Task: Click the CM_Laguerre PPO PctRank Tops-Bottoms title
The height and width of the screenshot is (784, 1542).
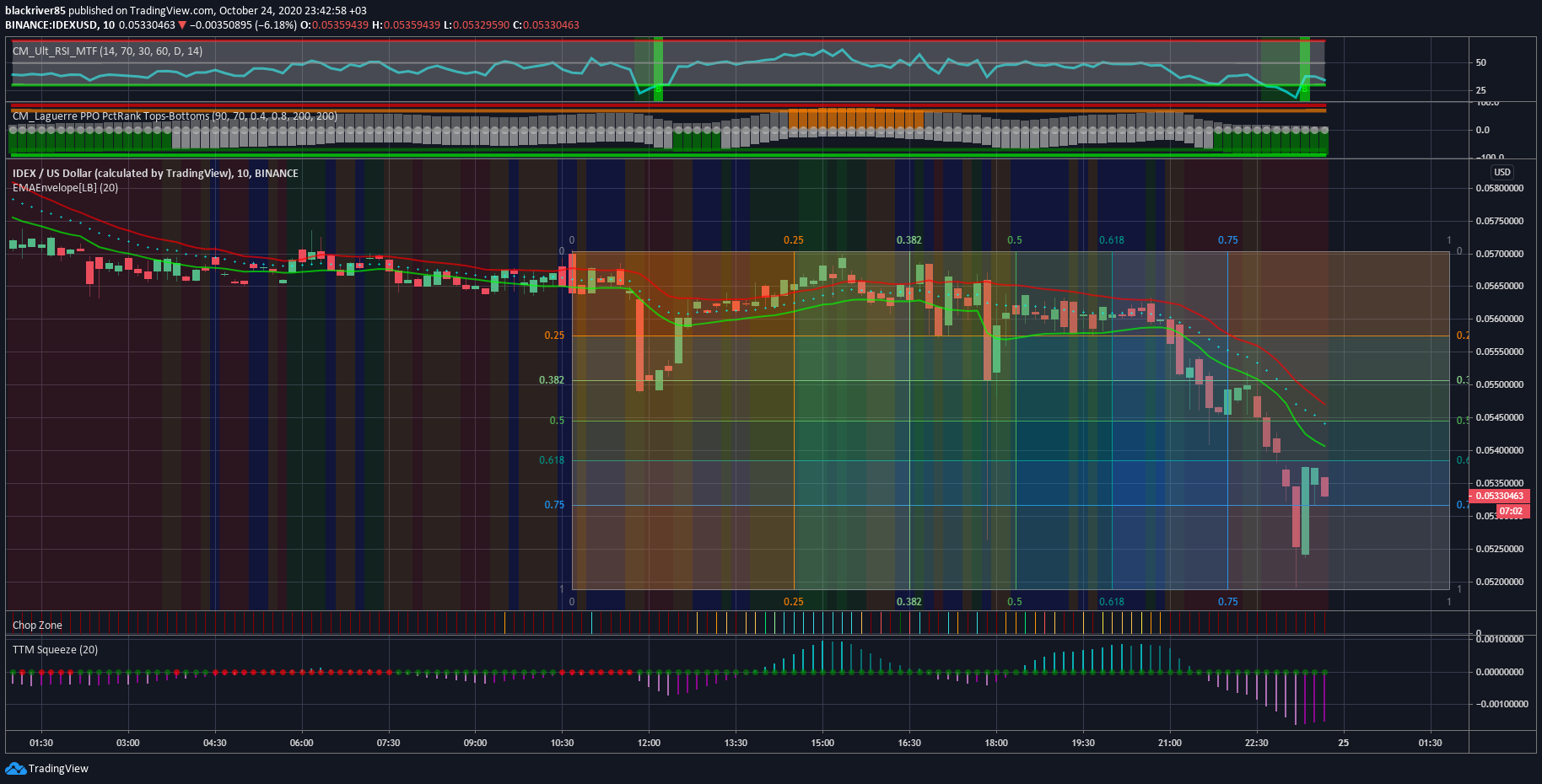Action: coord(175,116)
